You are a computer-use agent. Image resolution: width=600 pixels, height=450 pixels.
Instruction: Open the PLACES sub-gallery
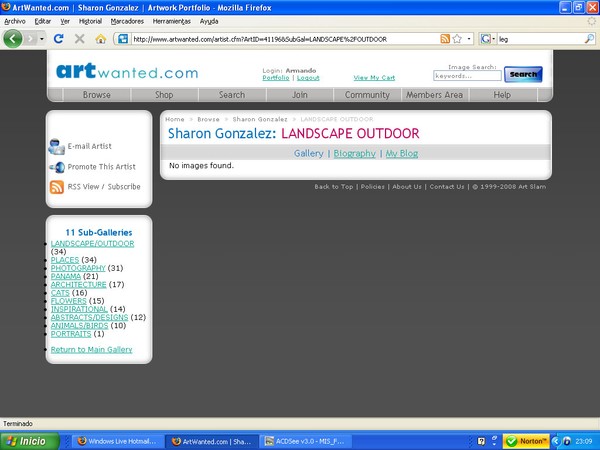pyautogui.click(x=65, y=260)
